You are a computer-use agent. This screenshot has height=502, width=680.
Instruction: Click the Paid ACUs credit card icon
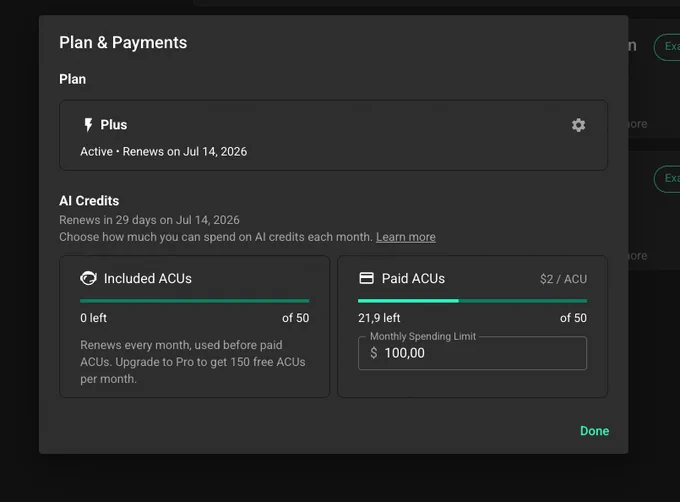click(x=366, y=278)
